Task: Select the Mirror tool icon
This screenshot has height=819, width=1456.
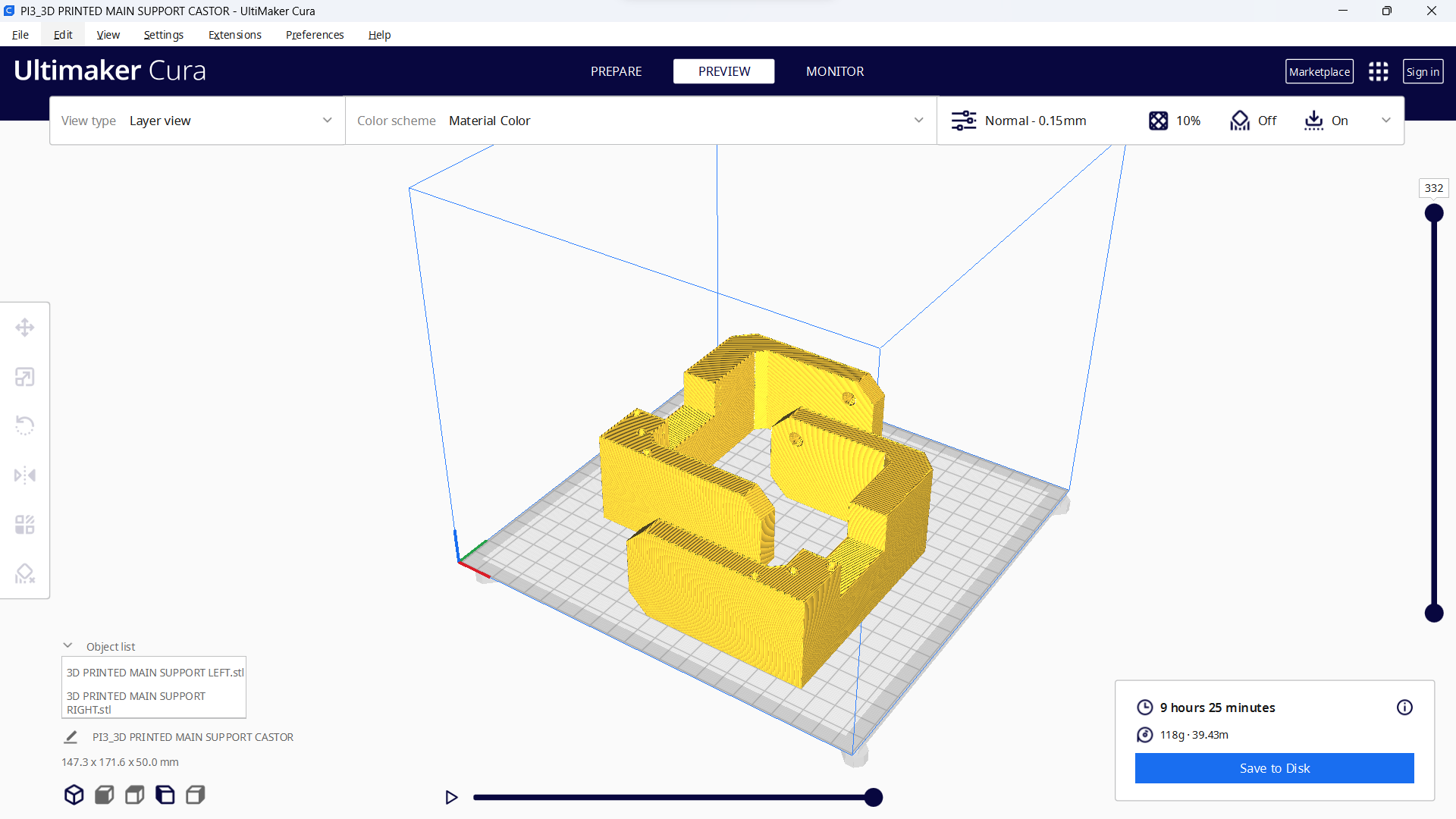Action: pyautogui.click(x=25, y=475)
